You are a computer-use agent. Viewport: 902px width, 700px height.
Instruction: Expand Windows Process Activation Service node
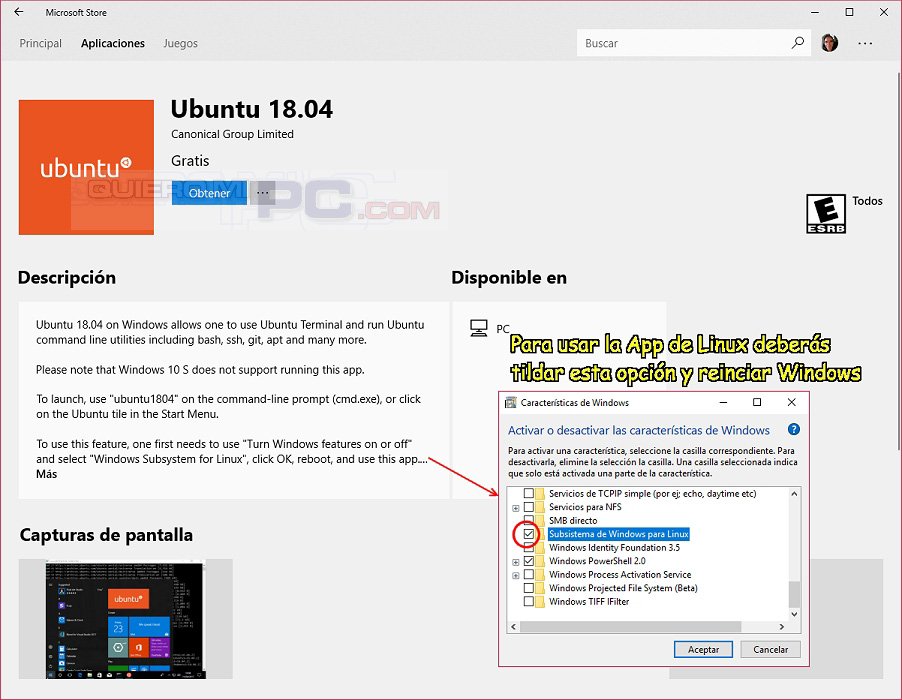pos(515,575)
